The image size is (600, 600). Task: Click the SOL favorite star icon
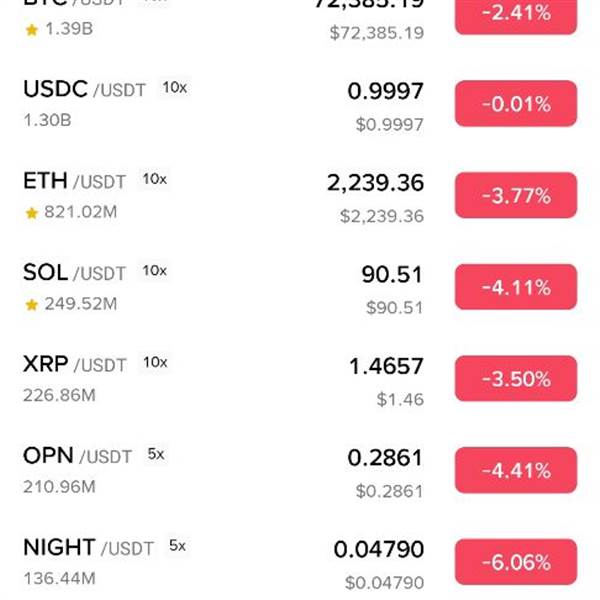click(x=31, y=304)
